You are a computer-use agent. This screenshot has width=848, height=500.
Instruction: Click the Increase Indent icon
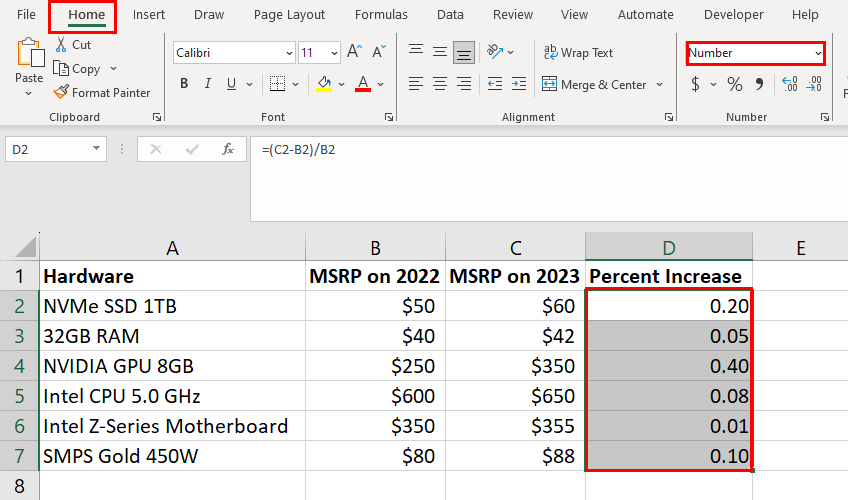click(519, 84)
